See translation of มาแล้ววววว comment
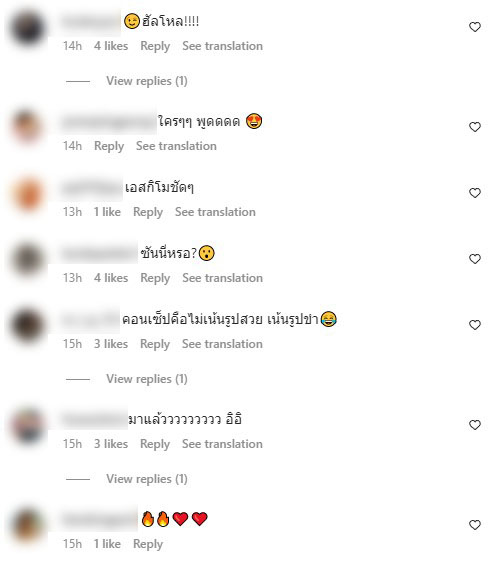Image resolution: width=491 pixels, height=561 pixels. [222, 444]
